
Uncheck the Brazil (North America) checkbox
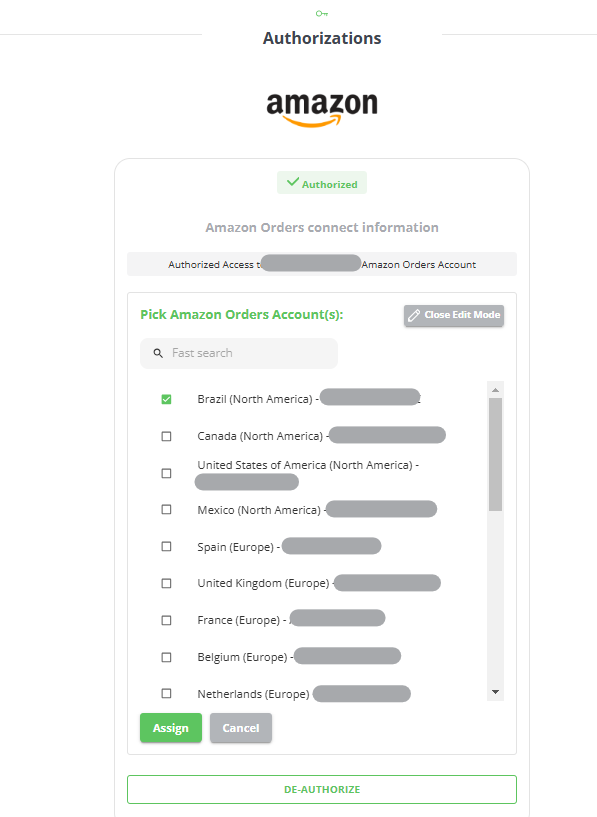pos(166,399)
